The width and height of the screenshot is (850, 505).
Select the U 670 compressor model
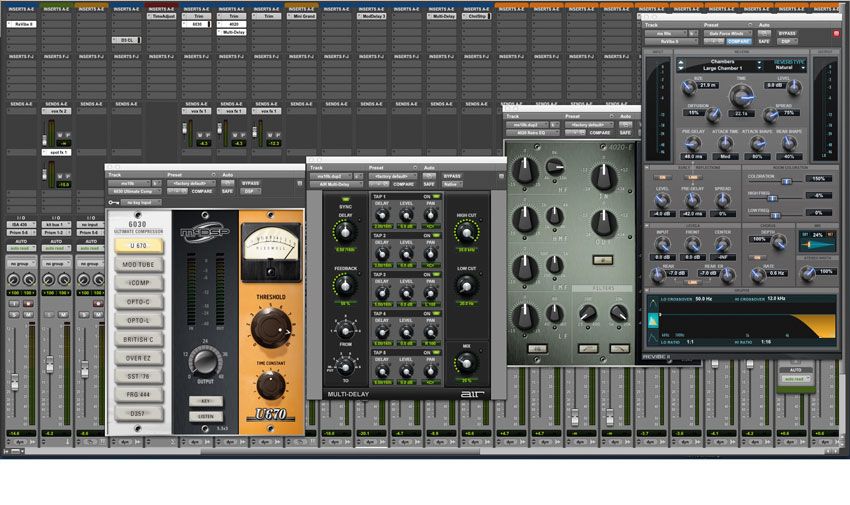pos(138,246)
